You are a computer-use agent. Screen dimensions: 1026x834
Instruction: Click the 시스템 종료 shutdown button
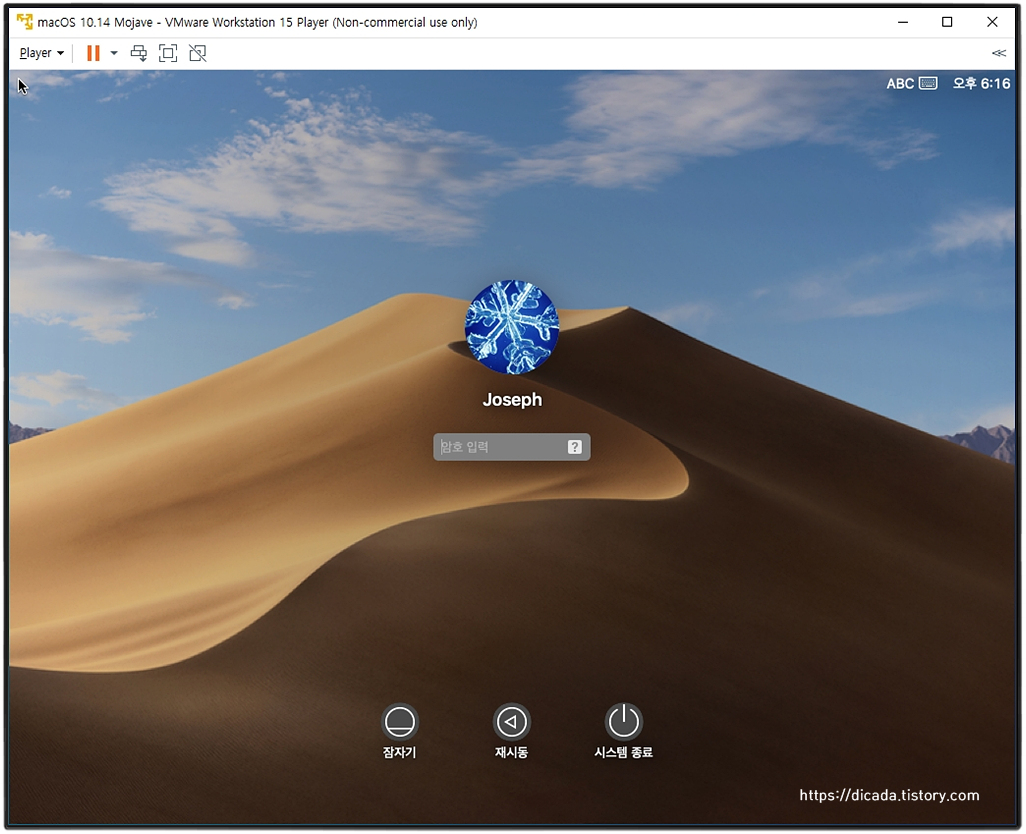[624, 721]
